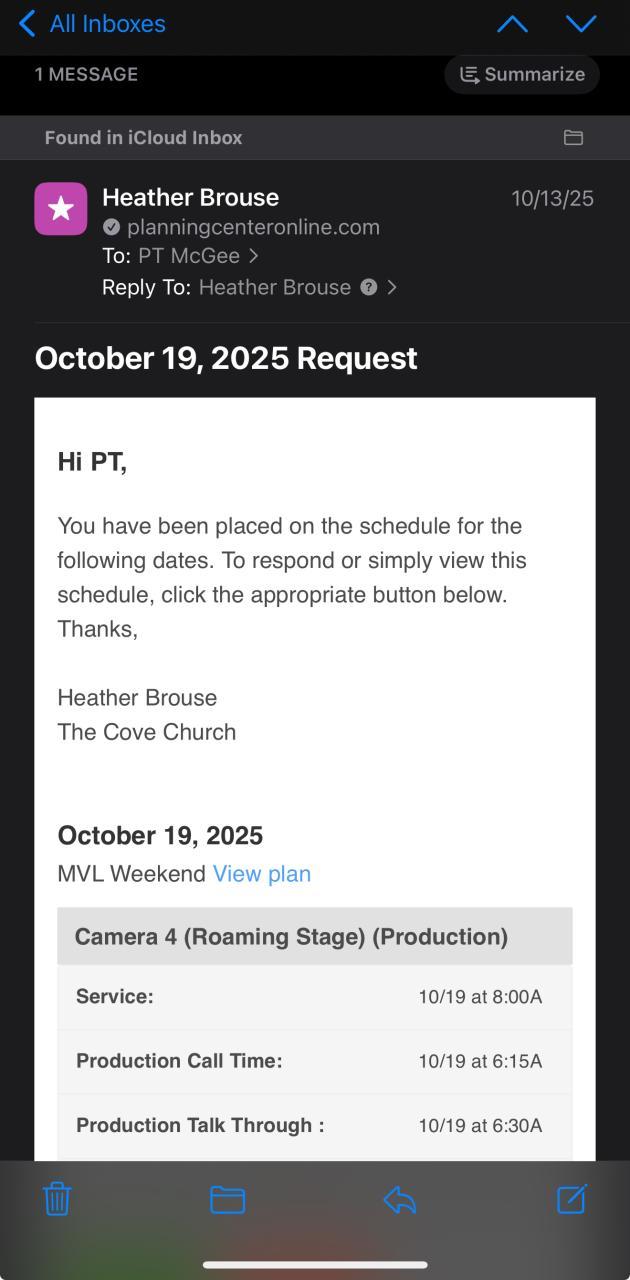Tap the reply arrow icon

400,1199
